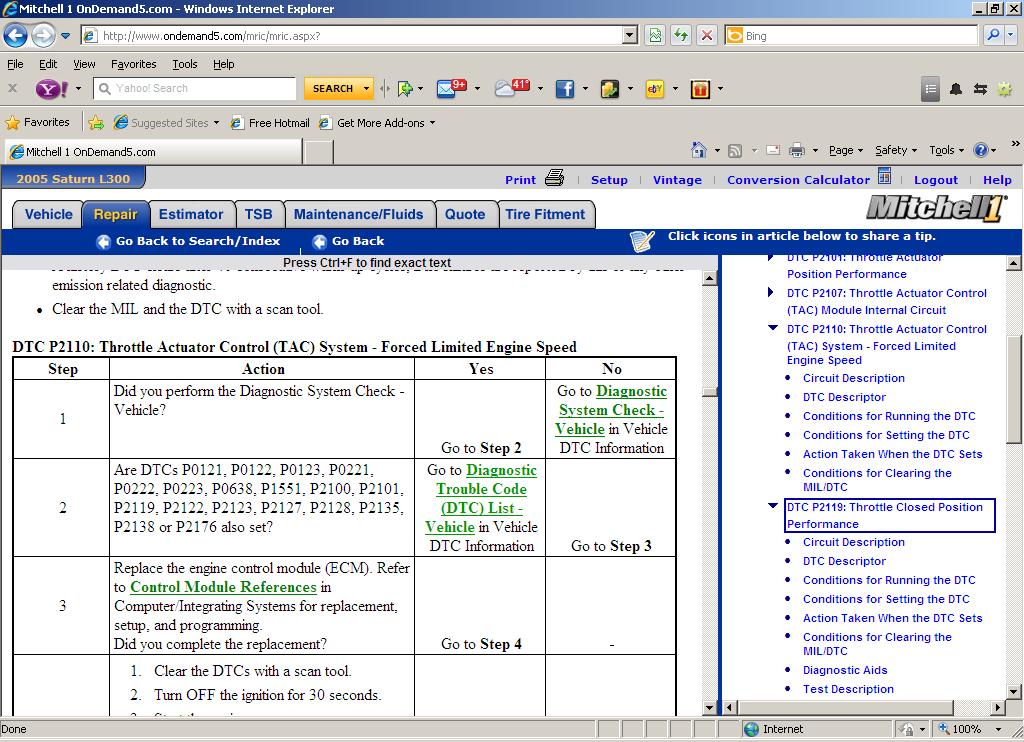Click the Facebook toolbar icon
1024x742 pixels.
[x=565, y=89]
